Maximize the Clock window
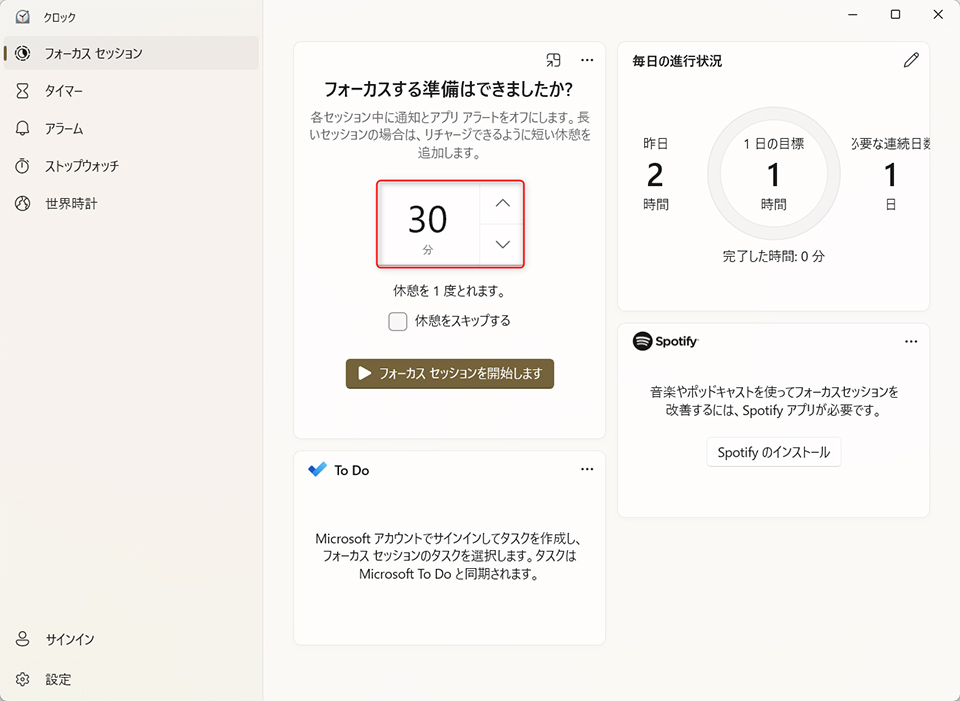960x701 pixels. coord(895,14)
